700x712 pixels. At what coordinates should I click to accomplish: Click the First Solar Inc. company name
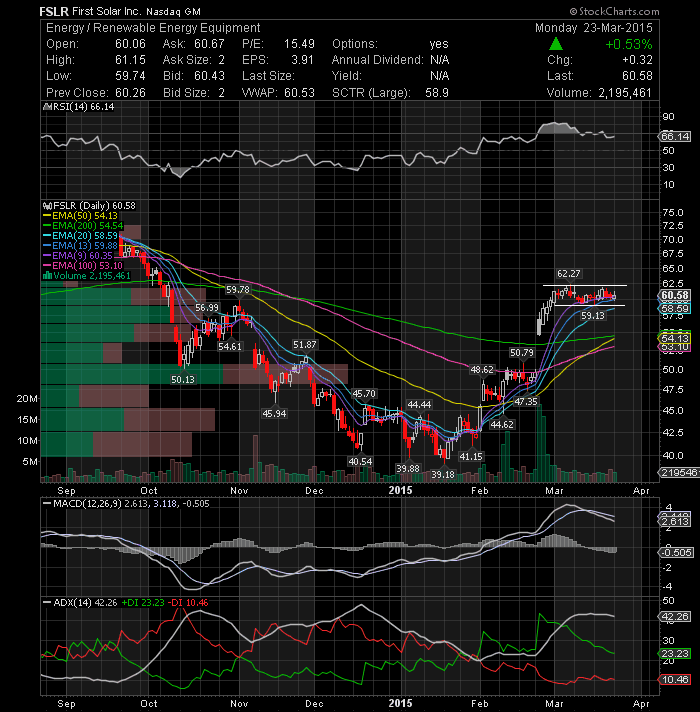[107, 11]
